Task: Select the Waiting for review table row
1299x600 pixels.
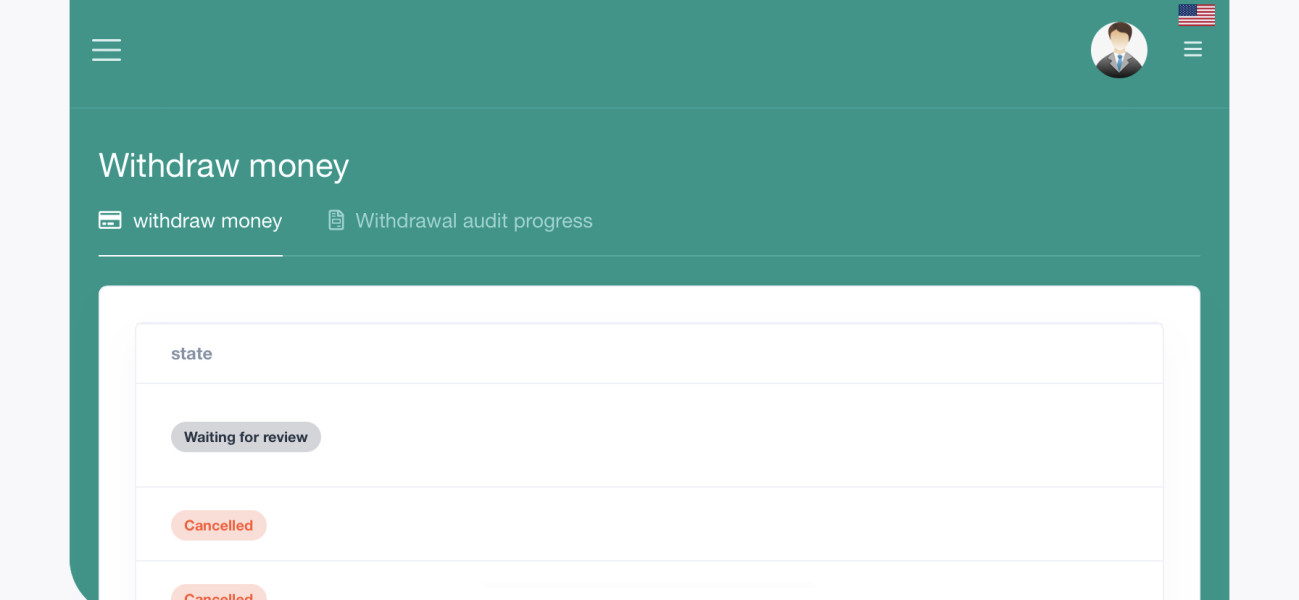Action: coord(649,436)
